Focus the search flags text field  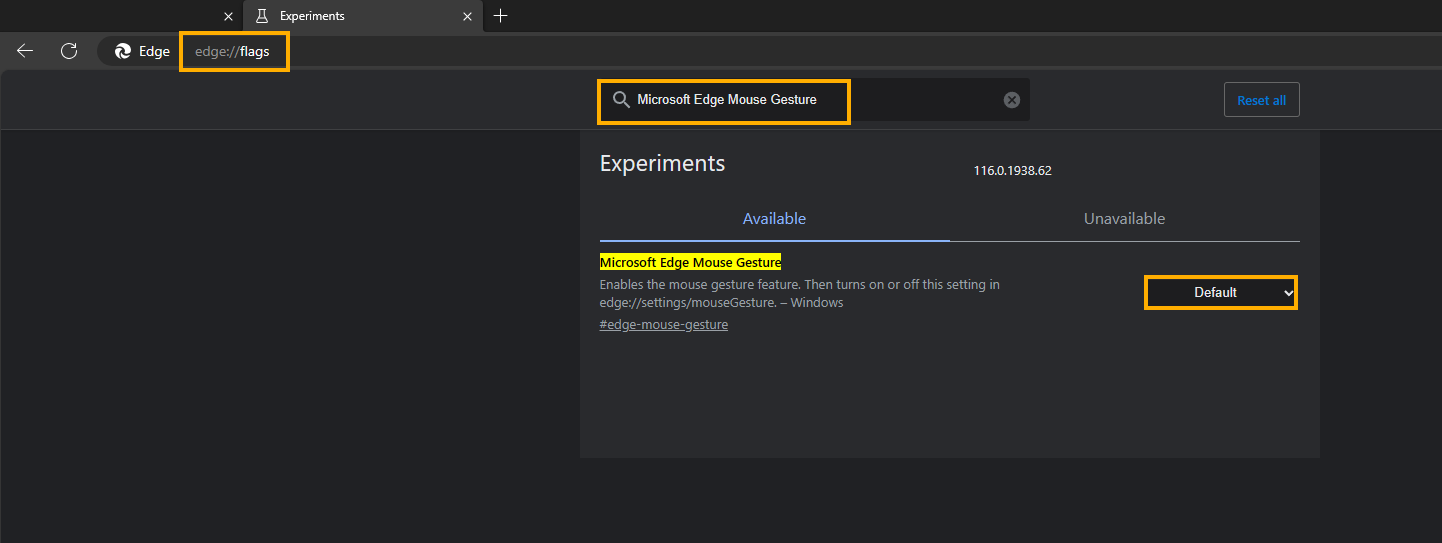click(x=815, y=100)
